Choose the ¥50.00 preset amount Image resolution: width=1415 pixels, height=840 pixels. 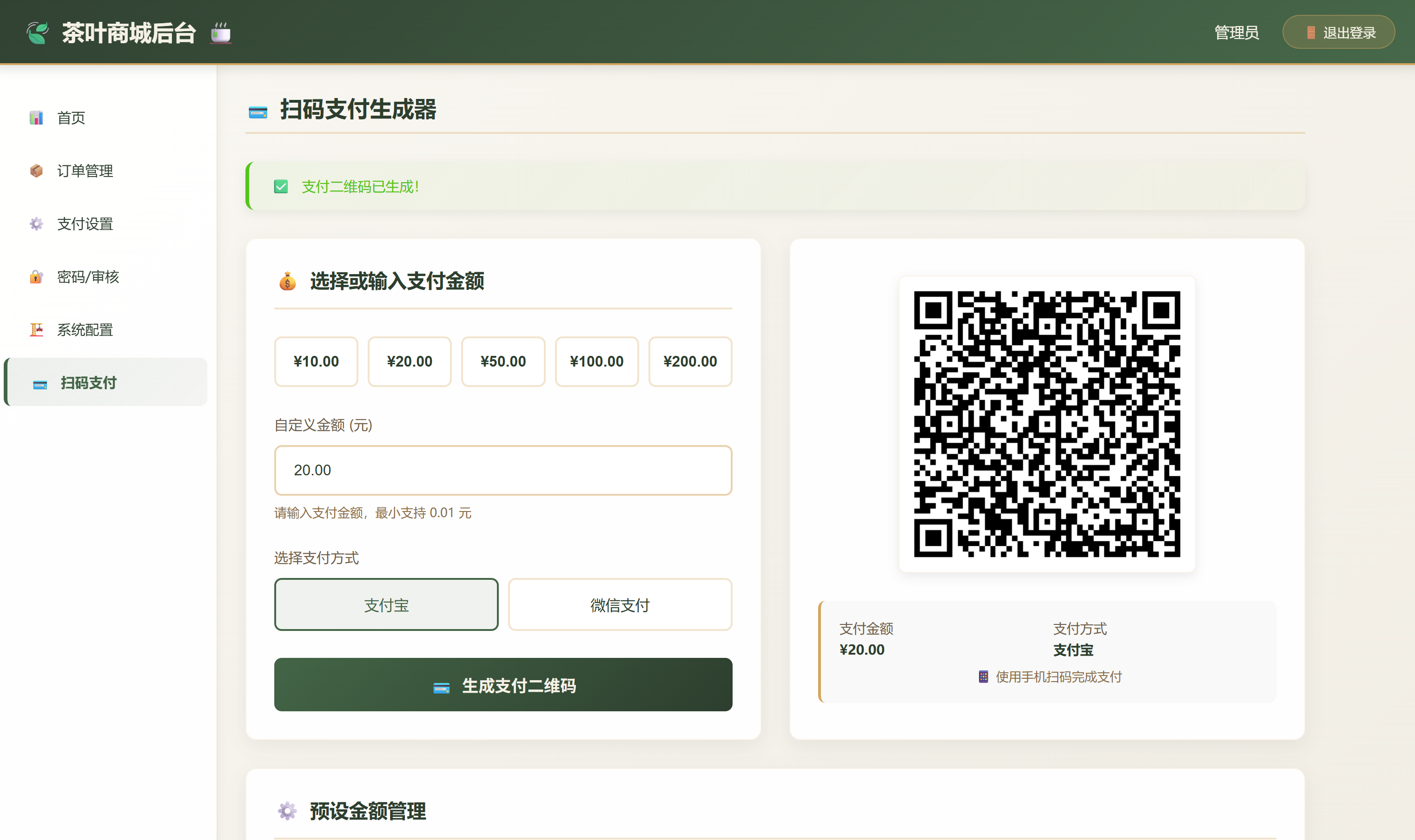pos(503,362)
